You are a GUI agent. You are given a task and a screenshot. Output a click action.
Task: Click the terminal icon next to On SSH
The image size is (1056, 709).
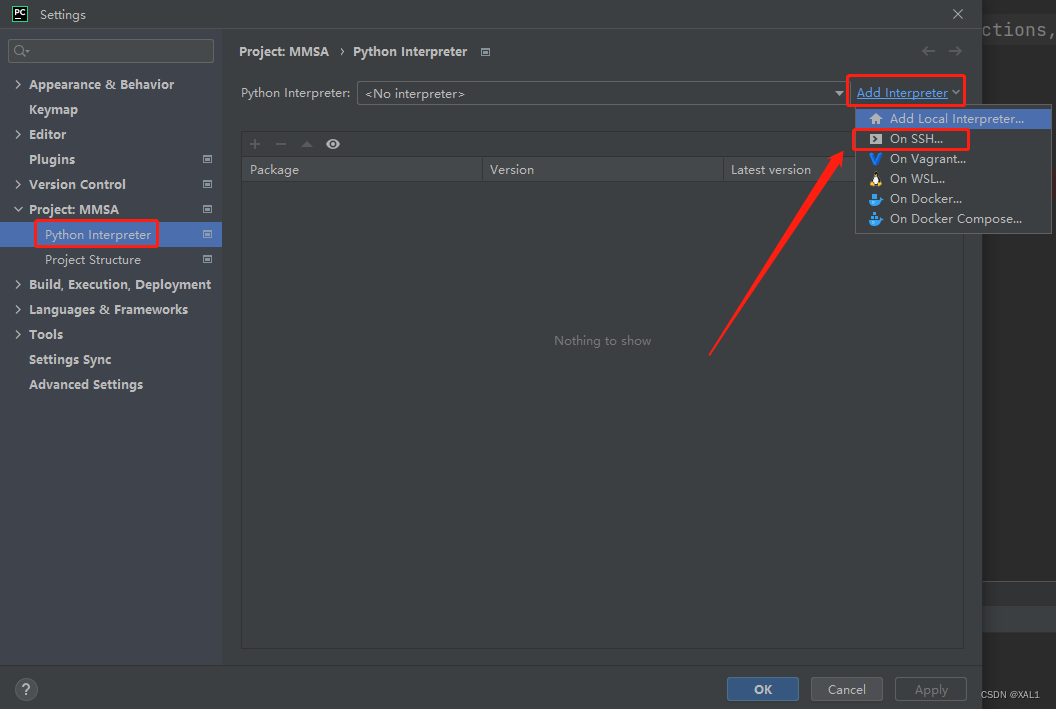click(x=876, y=139)
